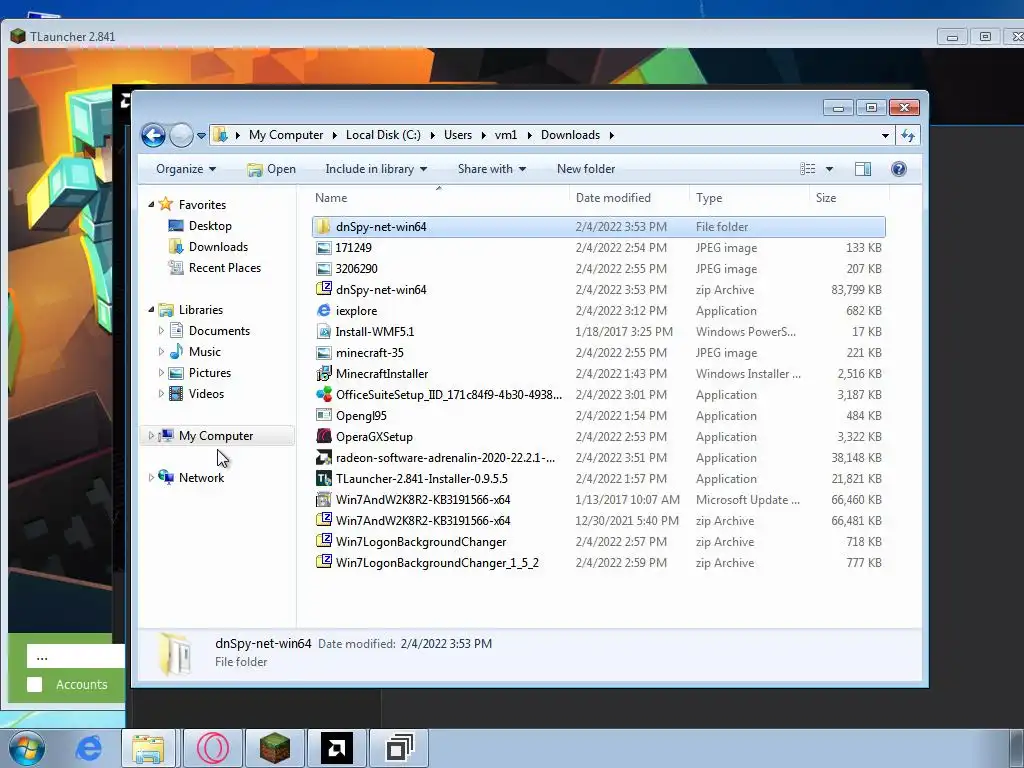This screenshot has width=1024, height=768.
Task: Toggle the preview pane icon
Action: pyautogui.click(x=863, y=169)
